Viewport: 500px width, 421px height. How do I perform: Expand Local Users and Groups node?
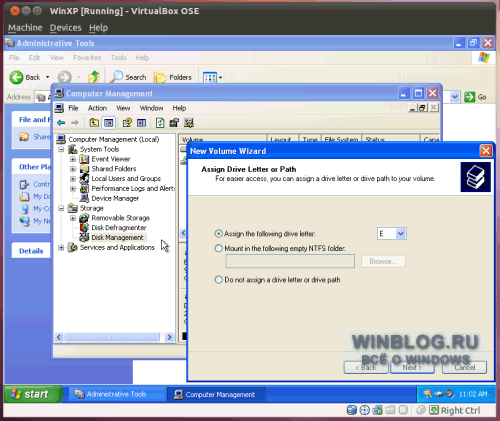[x=73, y=179]
